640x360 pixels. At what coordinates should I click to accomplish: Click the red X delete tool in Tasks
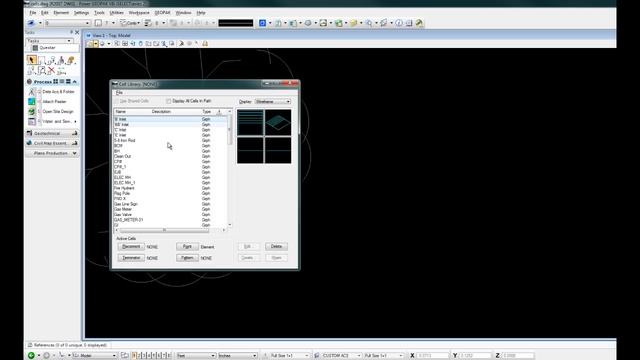click(51, 71)
